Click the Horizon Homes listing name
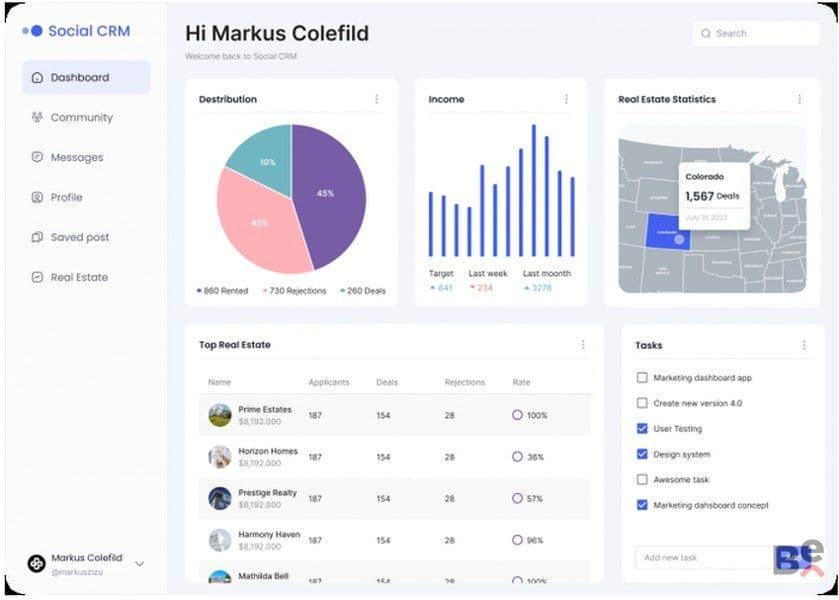The height and width of the screenshot is (600, 839). pos(268,451)
